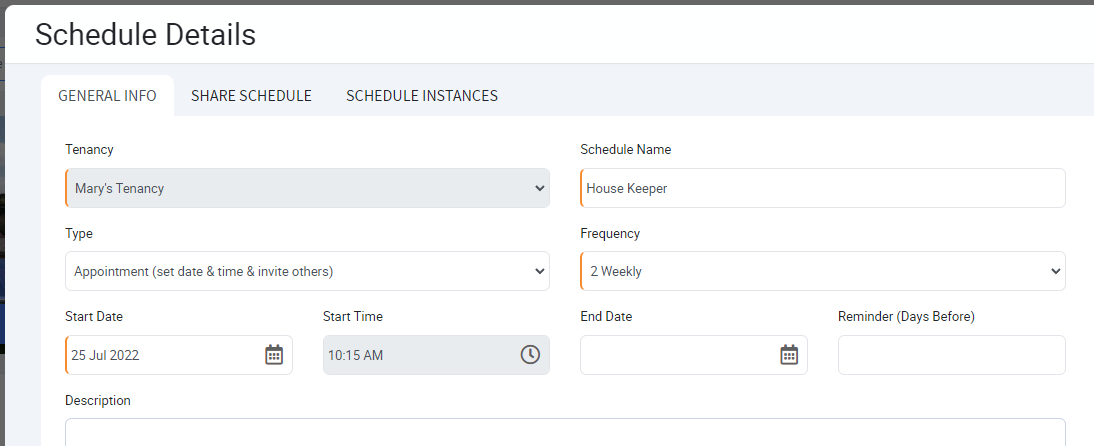Image resolution: width=1094 pixels, height=446 pixels.
Task: Click the Schedule Name field with House Keeper
Action: pyautogui.click(x=823, y=188)
